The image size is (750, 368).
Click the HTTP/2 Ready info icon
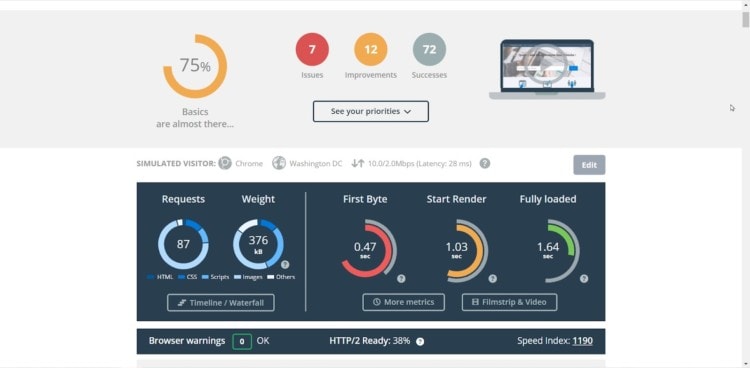(420, 342)
